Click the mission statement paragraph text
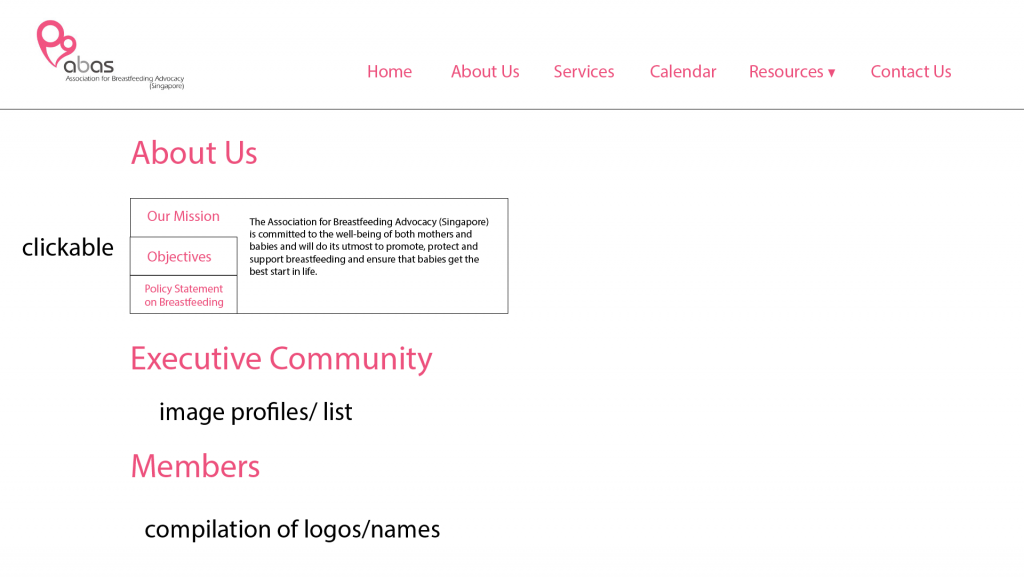The width and height of the screenshot is (1024, 577). (368, 247)
